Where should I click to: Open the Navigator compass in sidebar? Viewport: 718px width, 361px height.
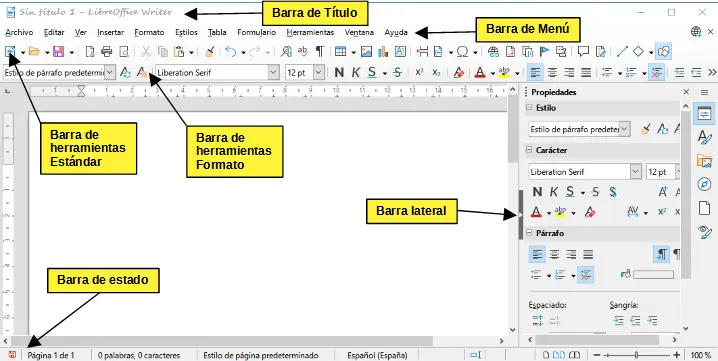coord(704,184)
